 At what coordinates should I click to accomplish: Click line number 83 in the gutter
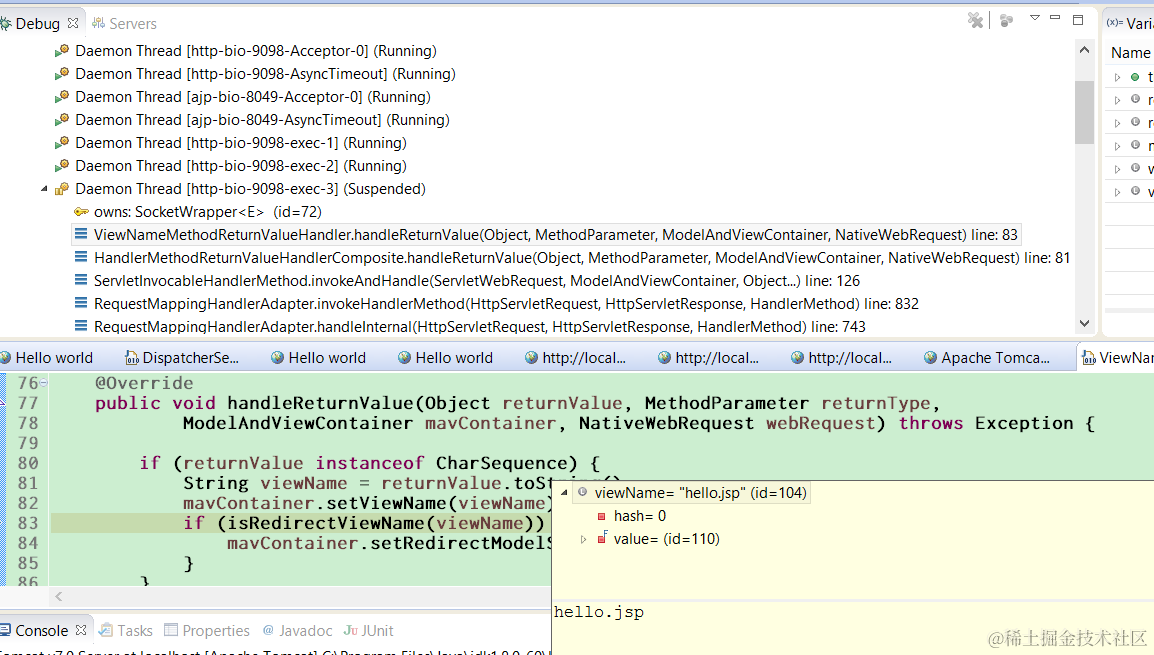click(x=28, y=523)
